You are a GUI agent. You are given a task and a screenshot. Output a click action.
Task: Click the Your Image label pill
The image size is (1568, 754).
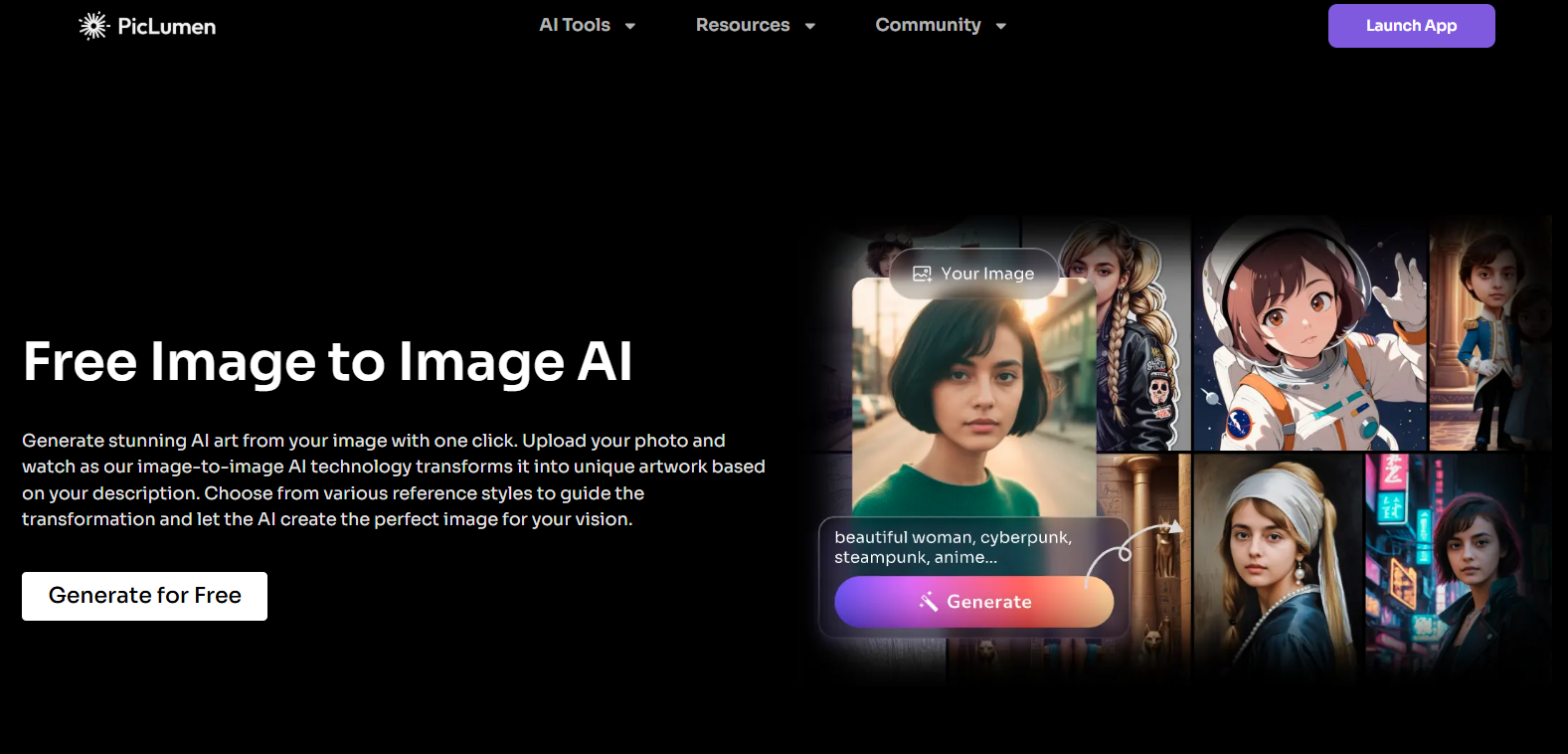coord(974,274)
